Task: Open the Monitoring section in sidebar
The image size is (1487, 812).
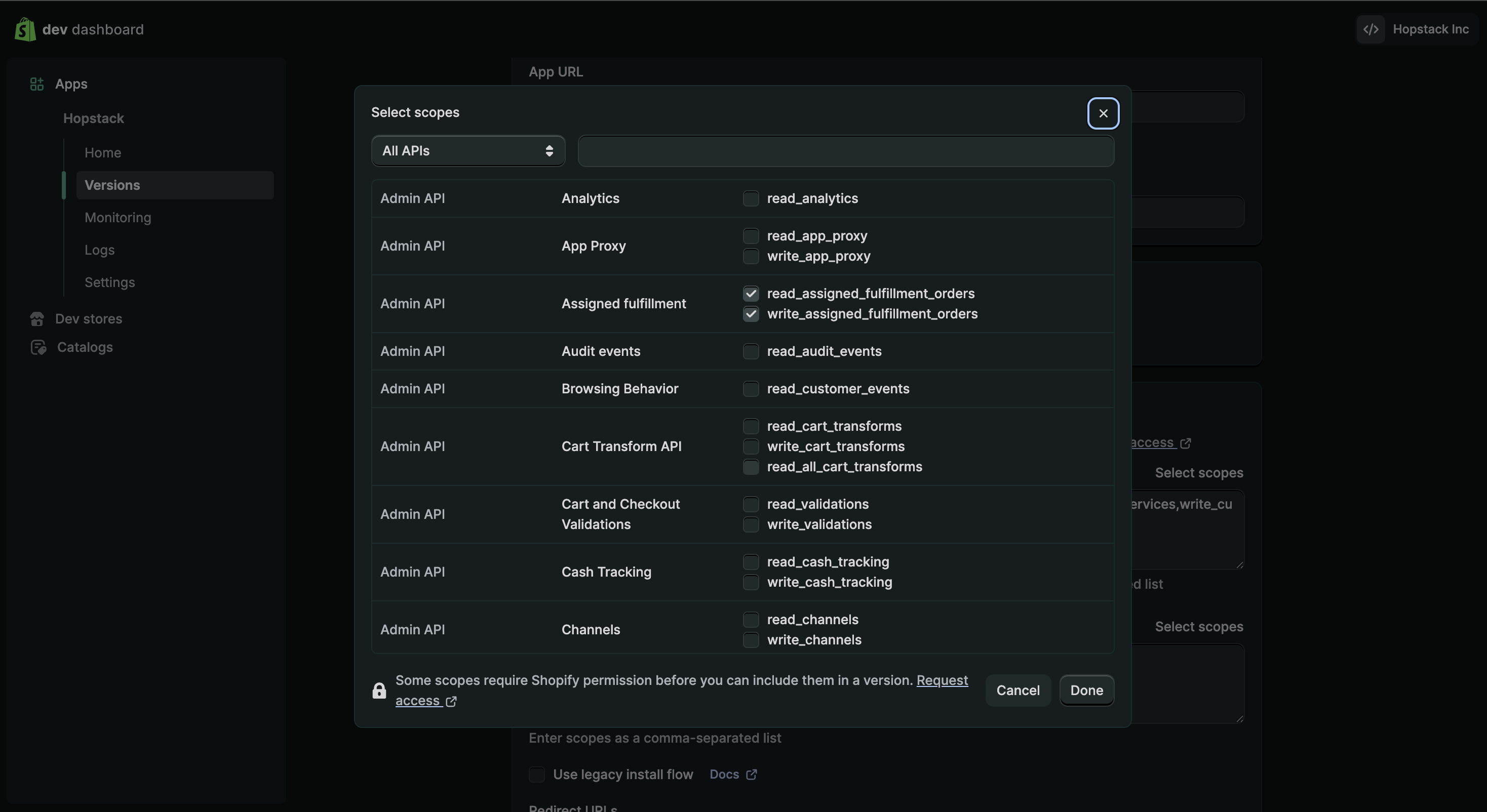Action: coord(118,218)
